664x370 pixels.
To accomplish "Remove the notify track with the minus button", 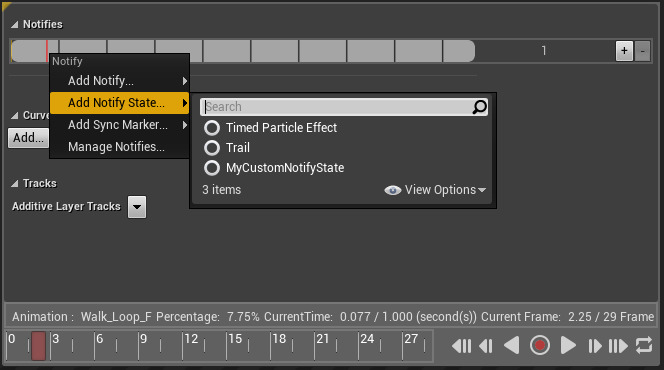I will tap(642, 51).
